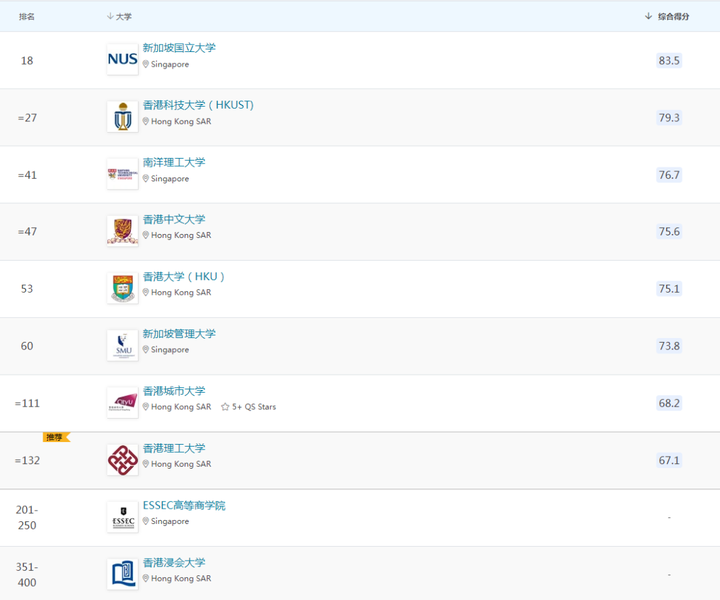The width and height of the screenshot is (720, 600).
Task: Click rank =27
Action: point(27,118)
